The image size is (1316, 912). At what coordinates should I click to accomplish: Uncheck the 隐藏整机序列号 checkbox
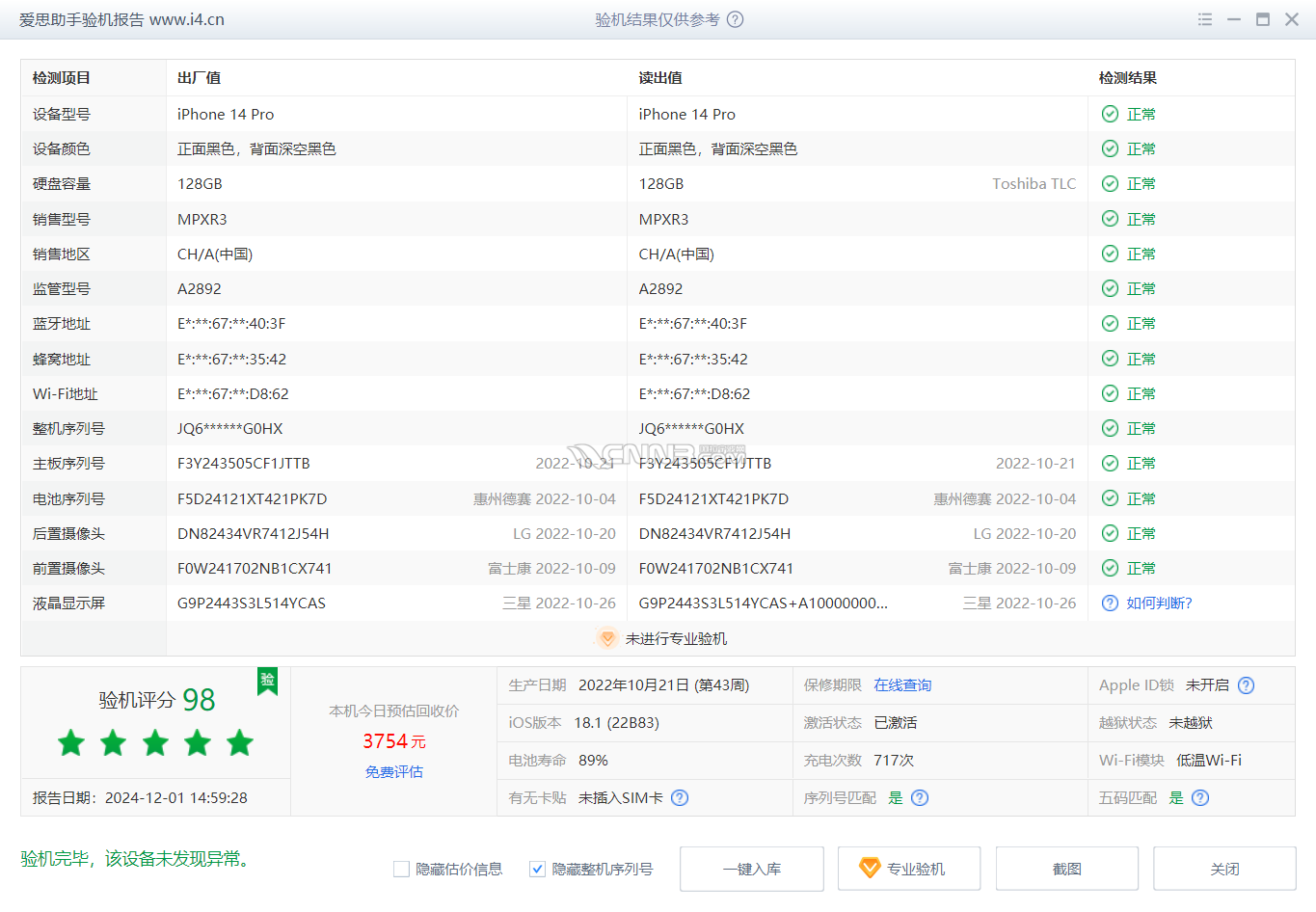pos(538,869)
